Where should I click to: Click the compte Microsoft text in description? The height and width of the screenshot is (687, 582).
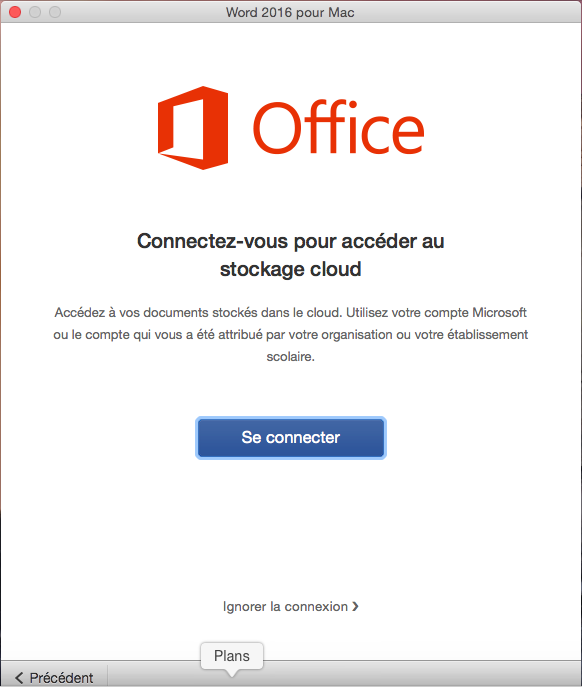coord(475,312)
